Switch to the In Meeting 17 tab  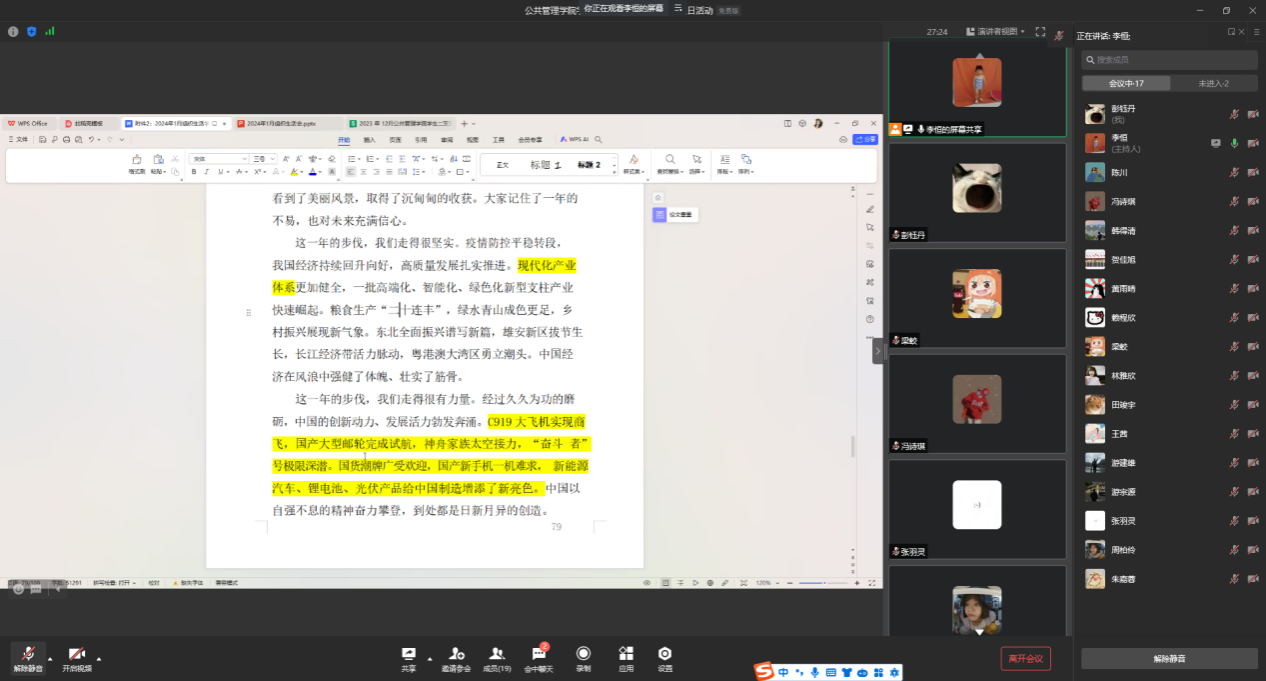pyautogui.click(x=1126, y=83)
